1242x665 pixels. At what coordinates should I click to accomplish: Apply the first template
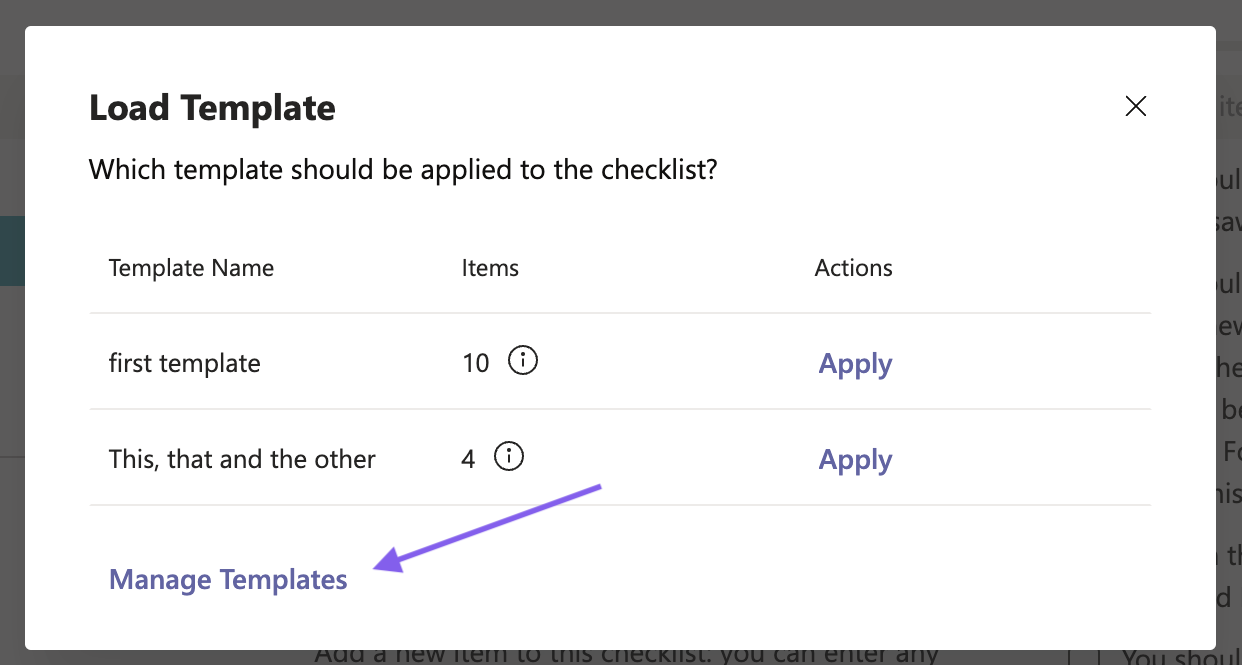pyautogui.click(x=855, y=363)
